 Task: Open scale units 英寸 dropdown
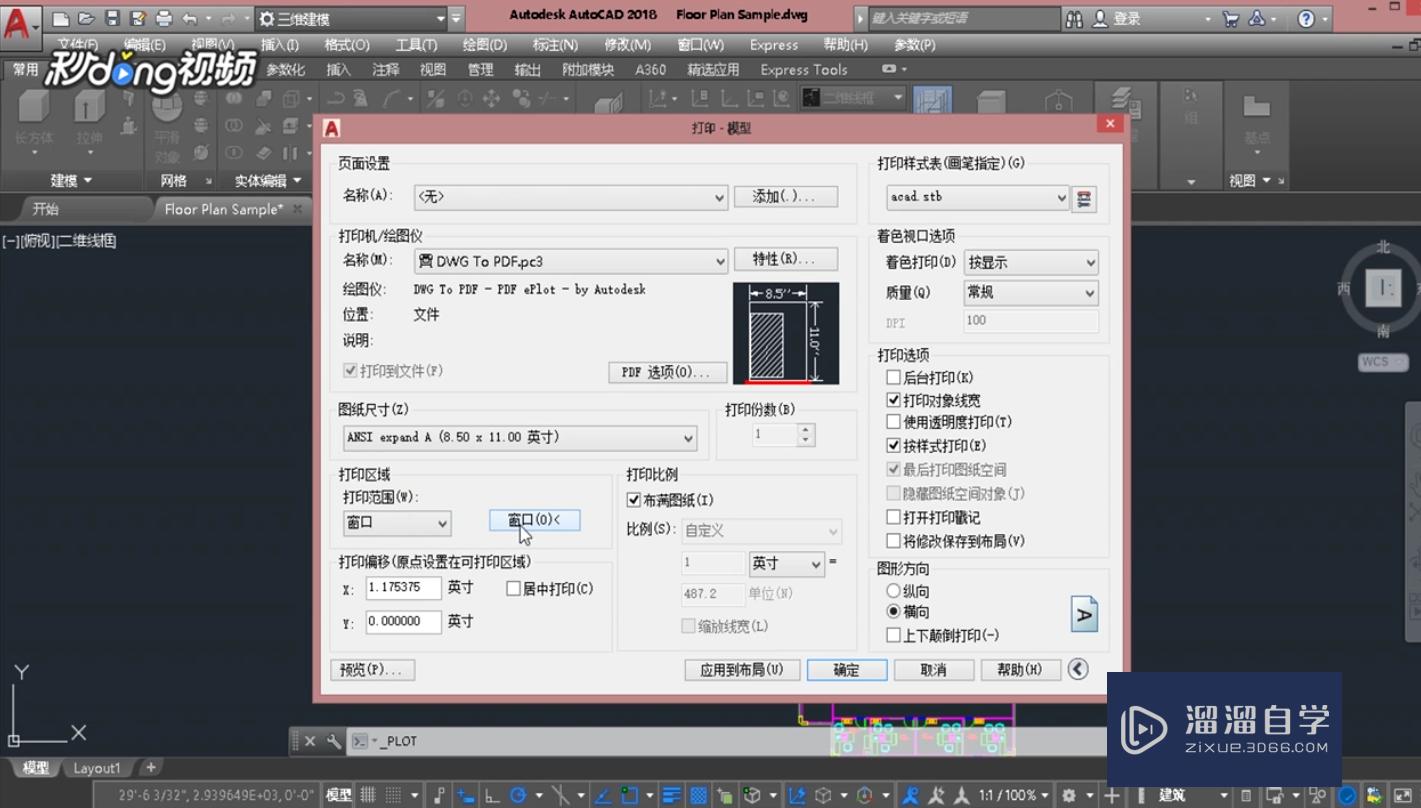(786, 564)
